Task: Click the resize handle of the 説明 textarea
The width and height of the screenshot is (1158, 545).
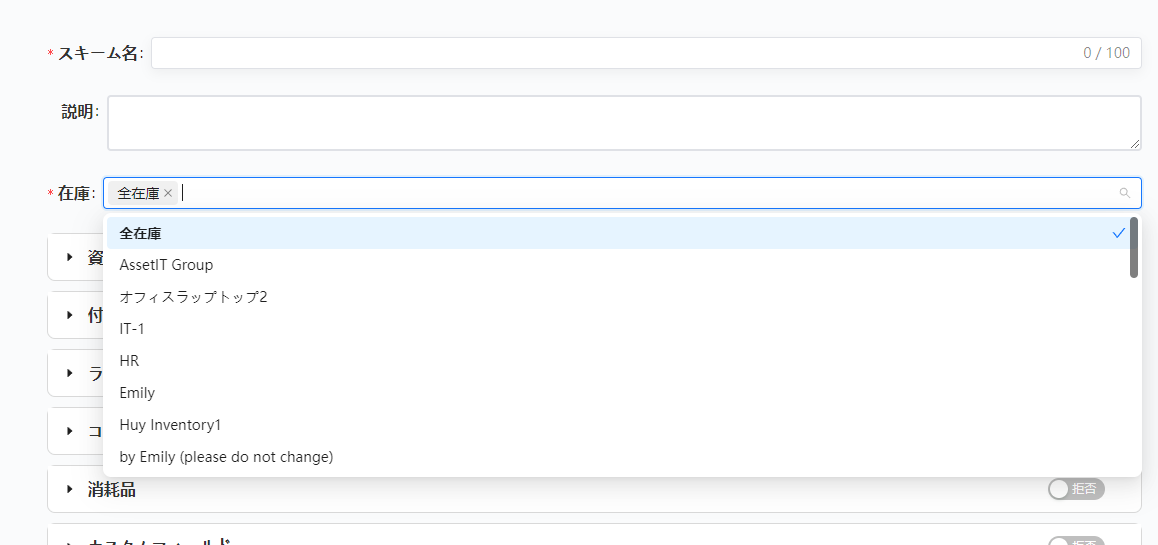Action: tap(1135, 144)
